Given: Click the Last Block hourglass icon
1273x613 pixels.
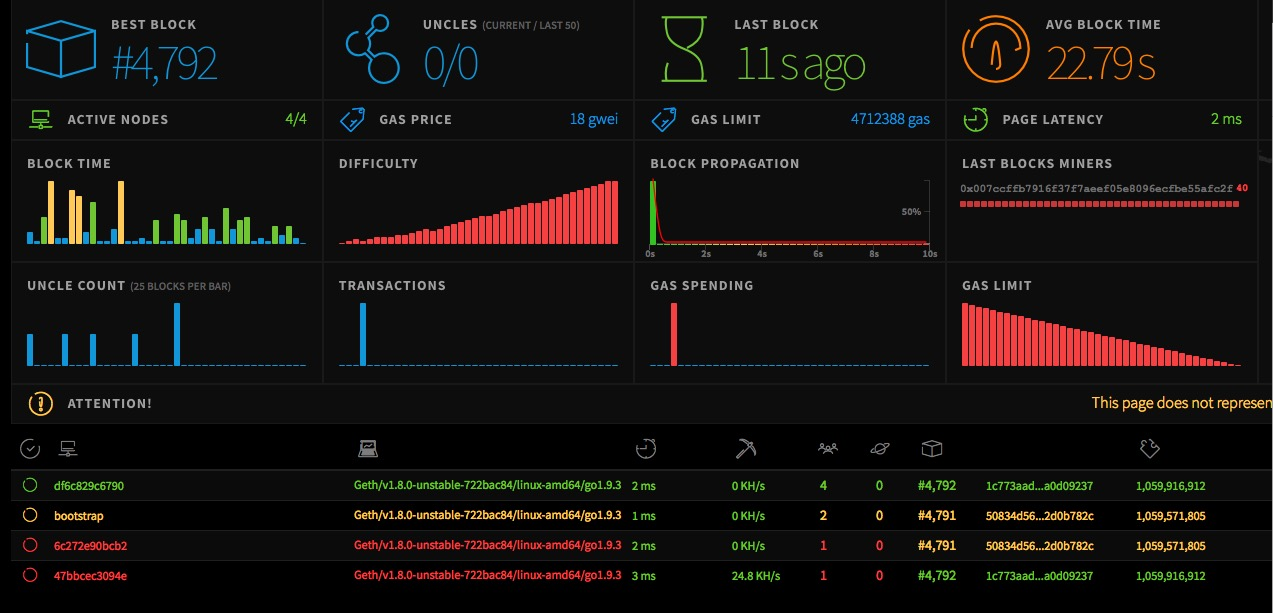Looking at the screenshot, I should click(x=685, y=50).
